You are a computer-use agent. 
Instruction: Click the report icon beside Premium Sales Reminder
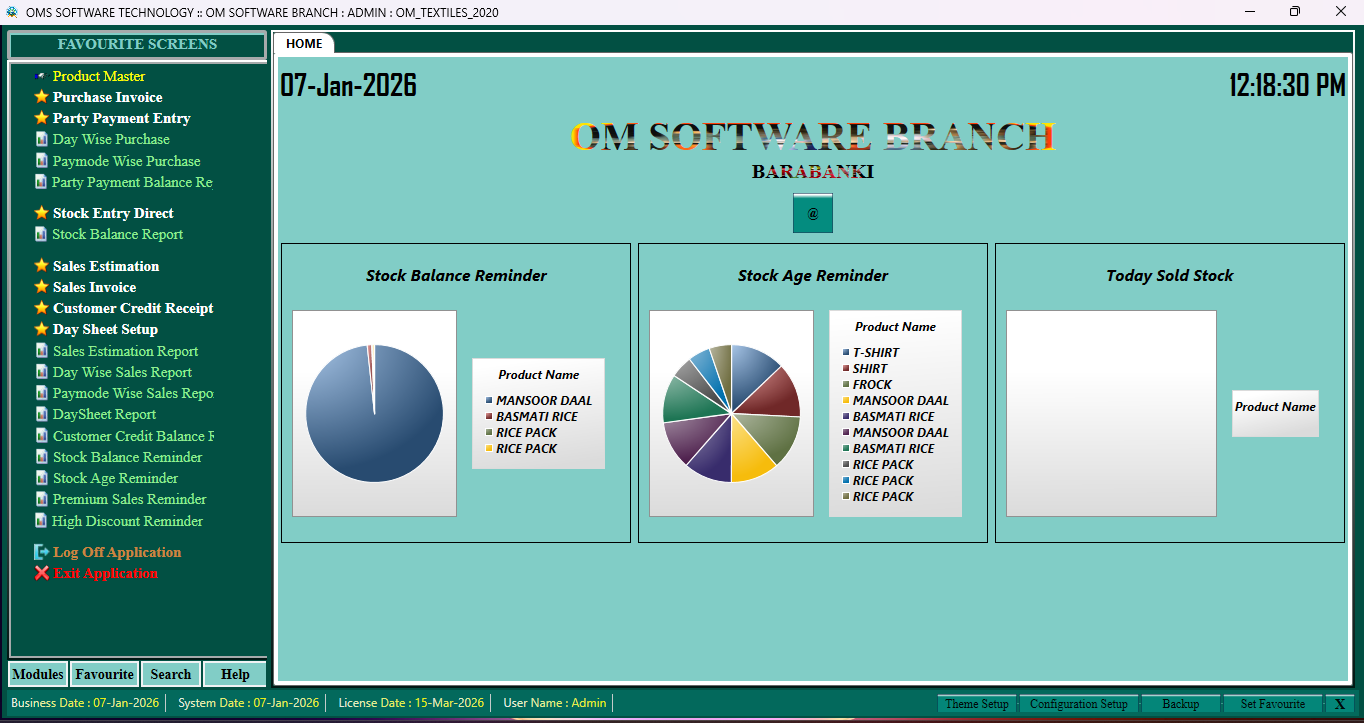click(41, 499)
